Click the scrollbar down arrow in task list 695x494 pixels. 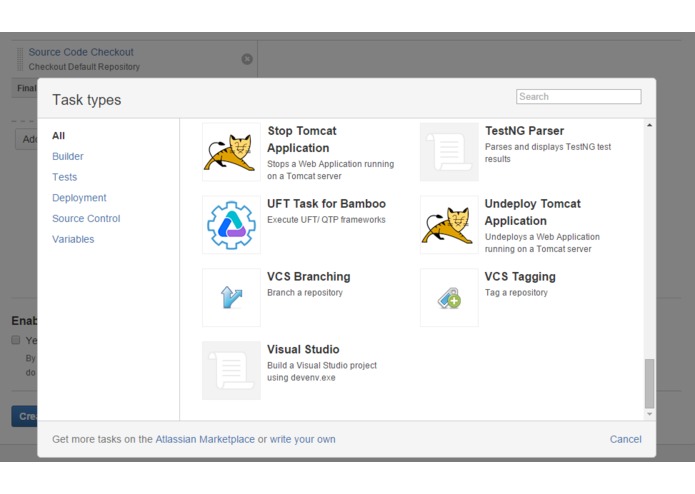pyautogui.click(x=649, y=414)
